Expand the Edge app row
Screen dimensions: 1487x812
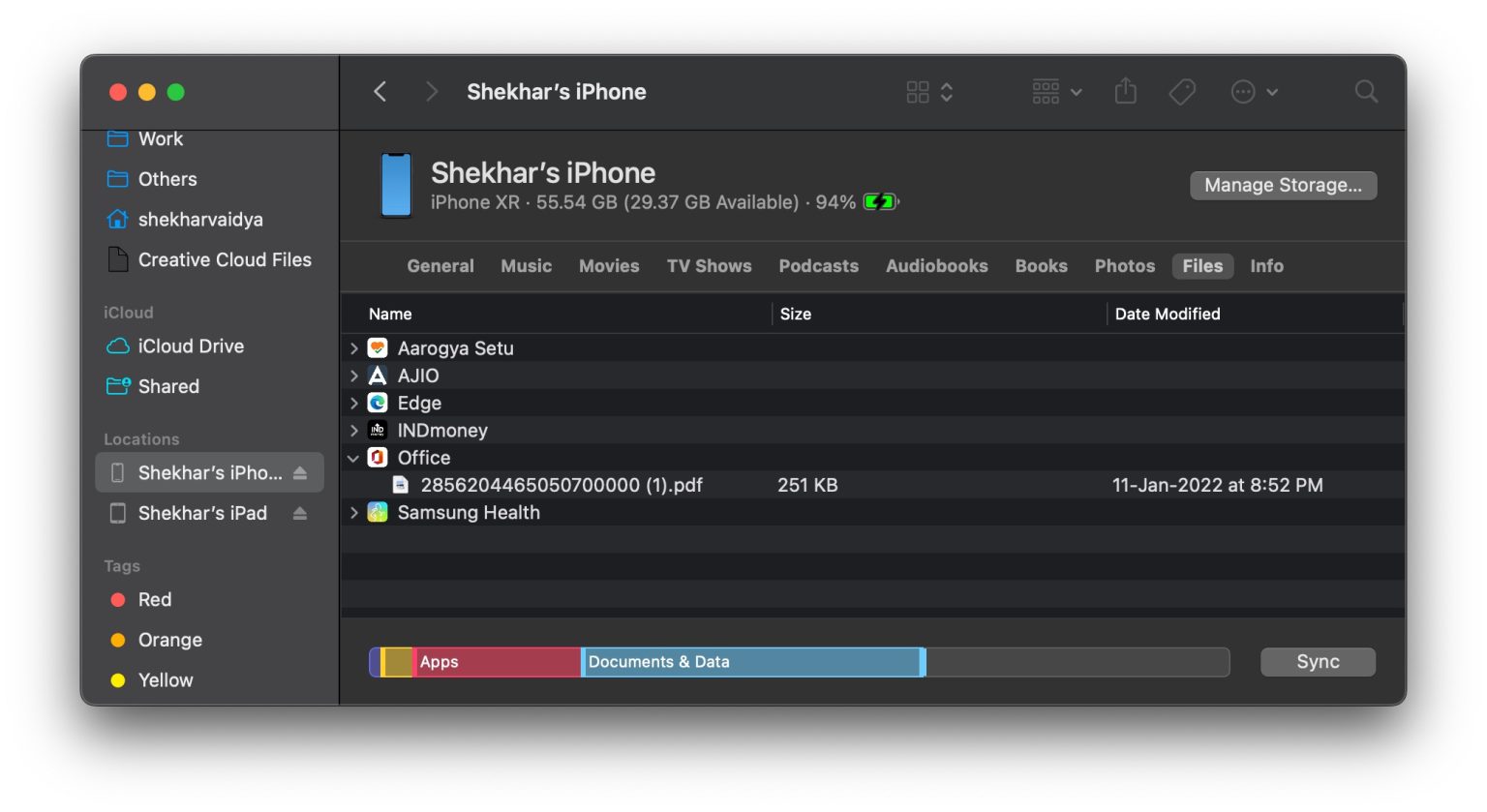(354, 404)
